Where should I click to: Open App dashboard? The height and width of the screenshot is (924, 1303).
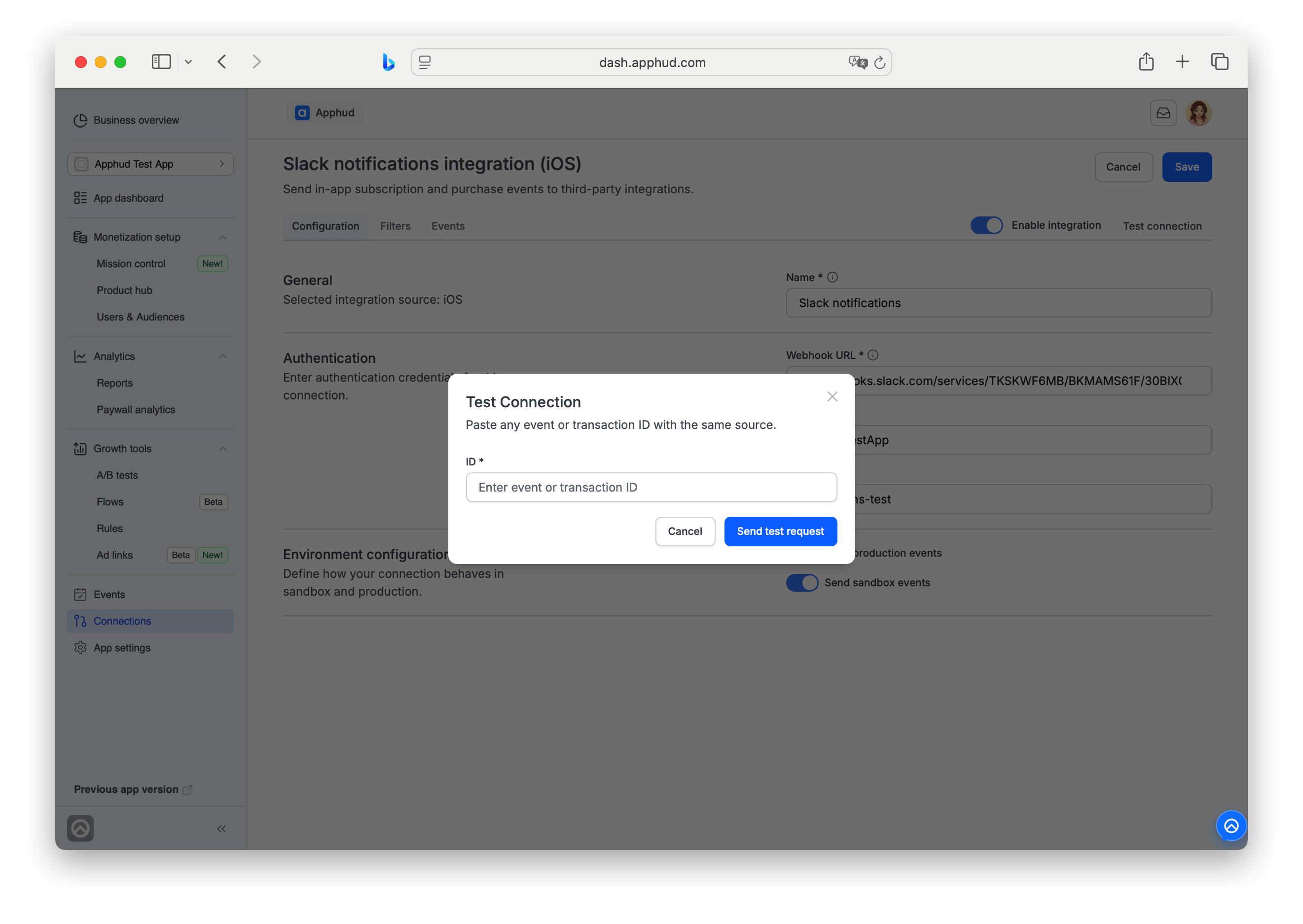coord(128,198)
